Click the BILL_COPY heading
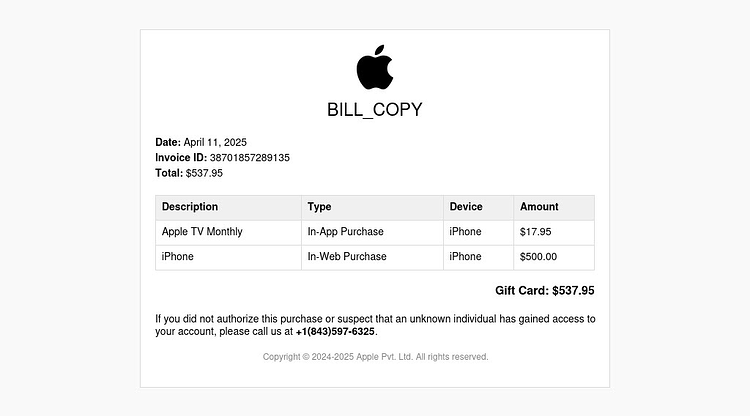This screenshot has width=750, height=416. 375,110
